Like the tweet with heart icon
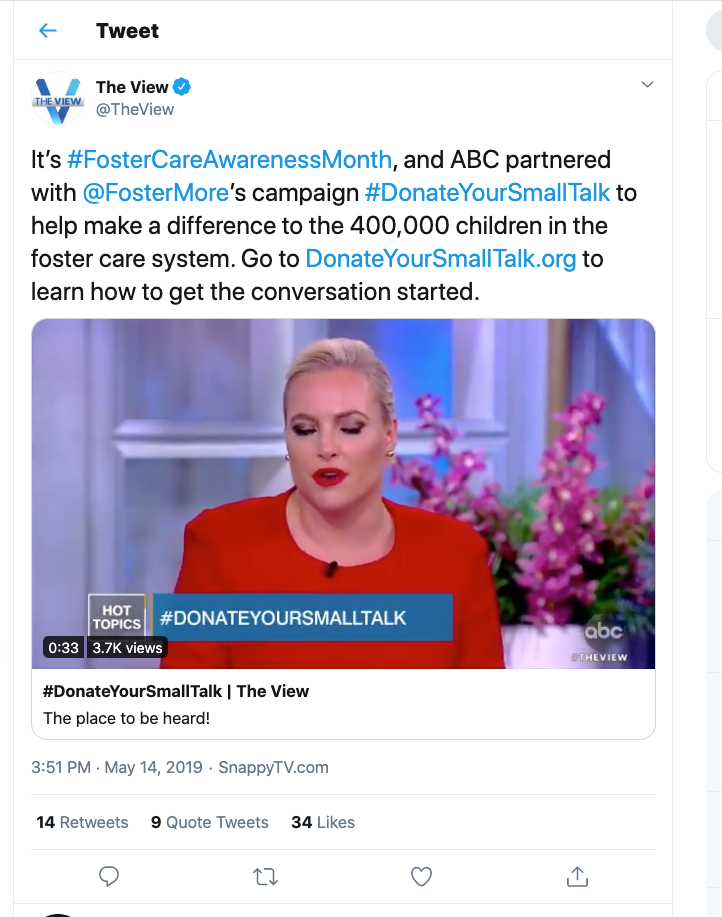The width and height of the screenshot is (722, 917). 421,876
